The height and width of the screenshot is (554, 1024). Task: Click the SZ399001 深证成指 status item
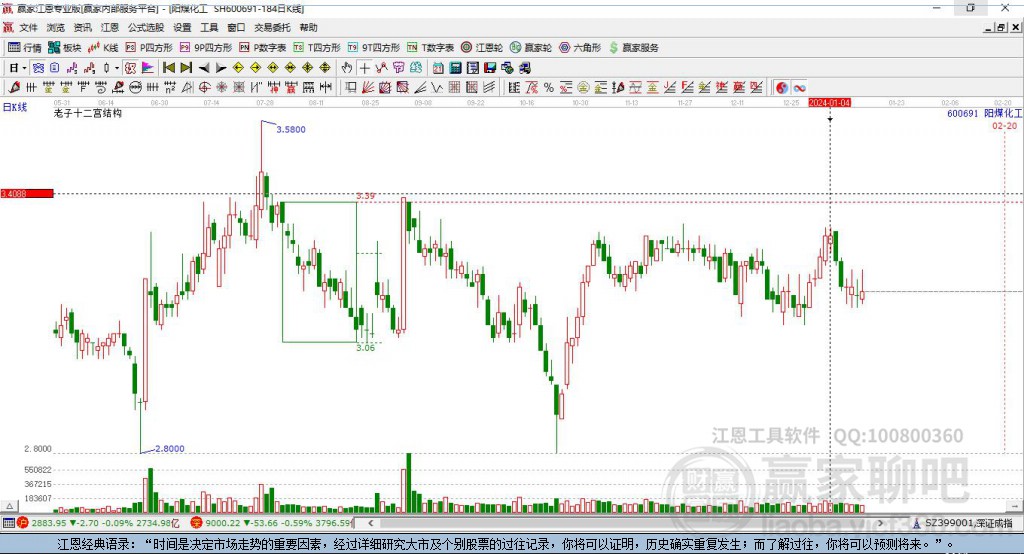[x=963, y=523]
